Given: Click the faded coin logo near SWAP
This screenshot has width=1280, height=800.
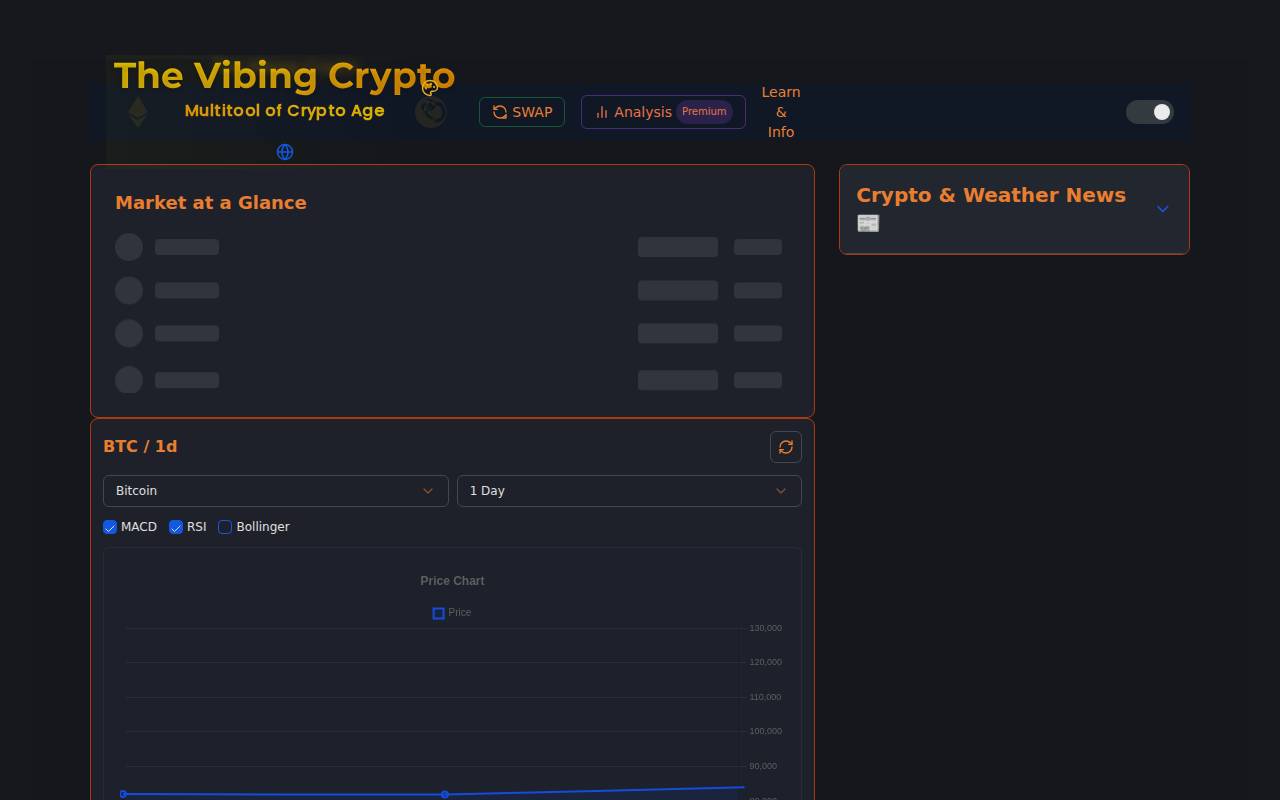Looking at the screenshot, I should 431,112.
